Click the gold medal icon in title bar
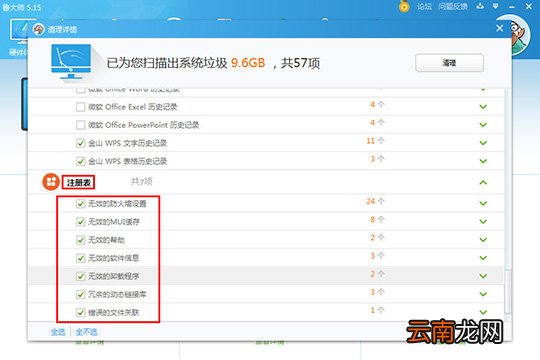 pyautogui.click(x=404, y=6)
